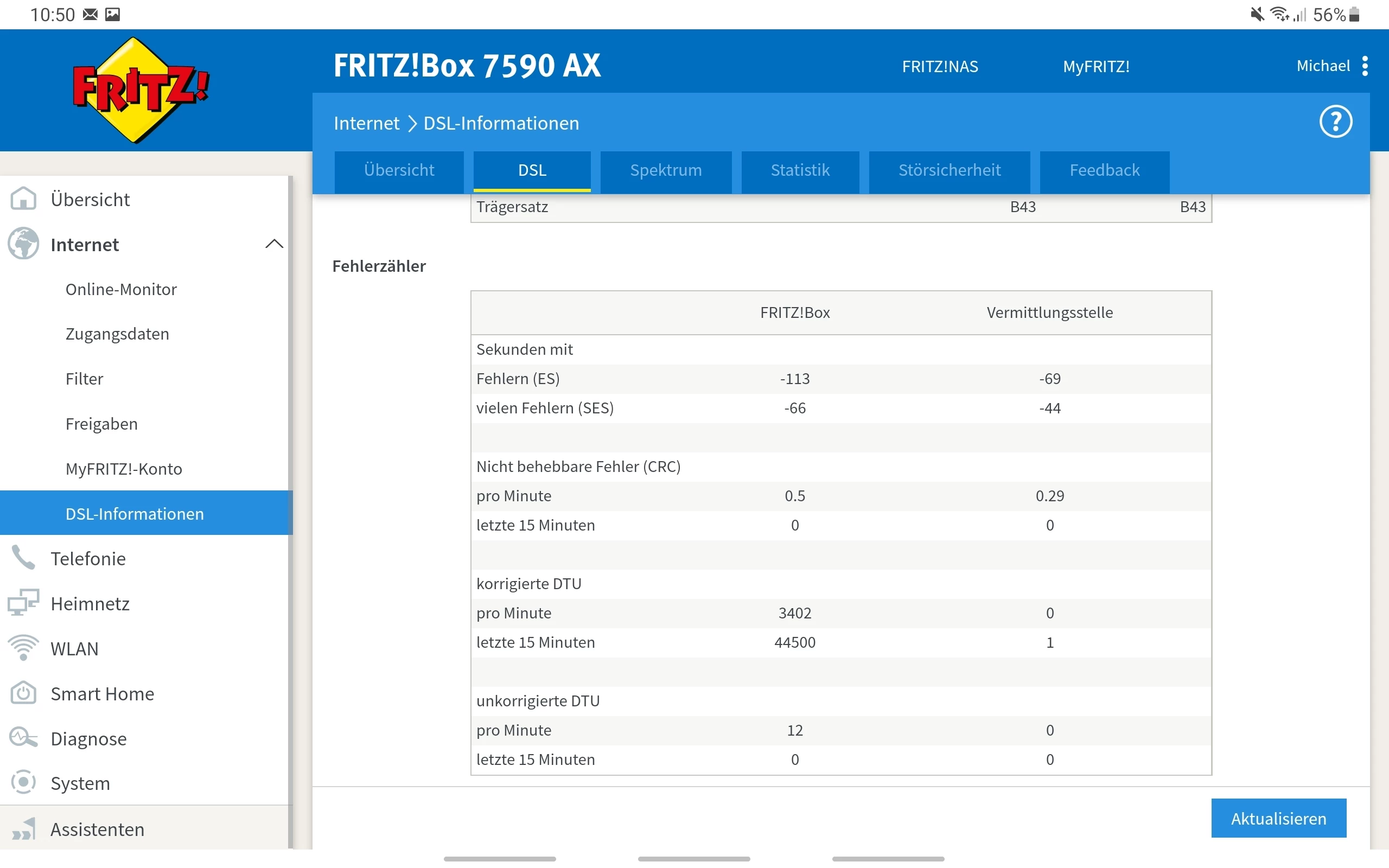Click the Diagnose pulse icon
Viewport: 1389px width, 868px height.
23,738
